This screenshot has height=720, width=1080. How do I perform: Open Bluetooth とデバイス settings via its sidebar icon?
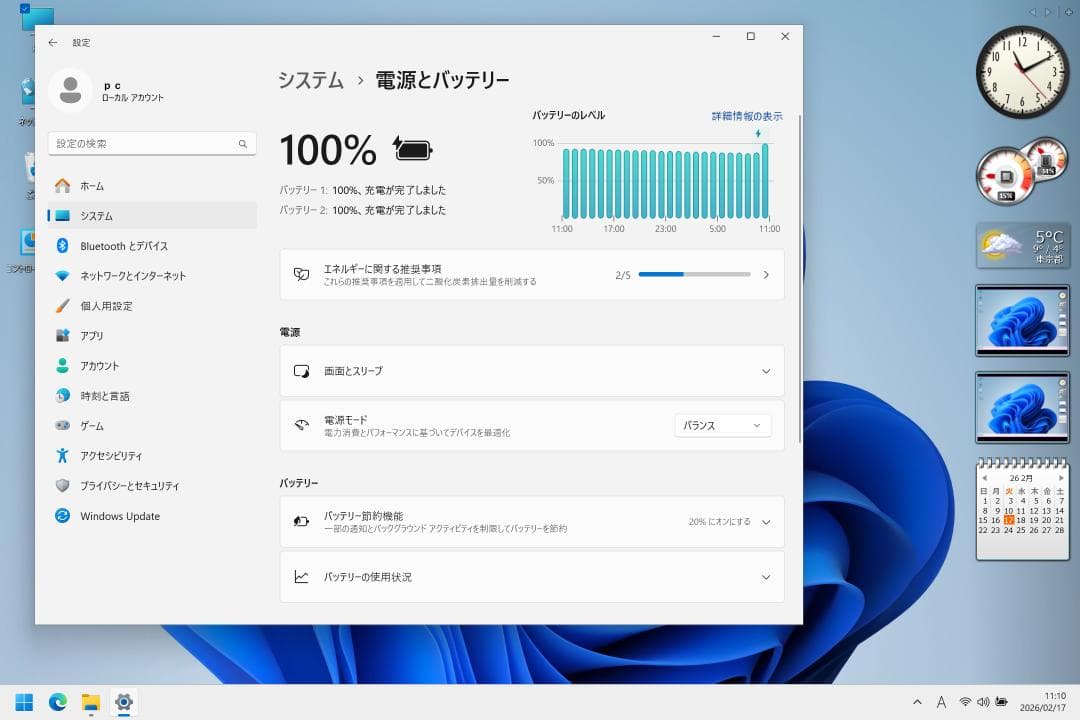coord(64,246)
